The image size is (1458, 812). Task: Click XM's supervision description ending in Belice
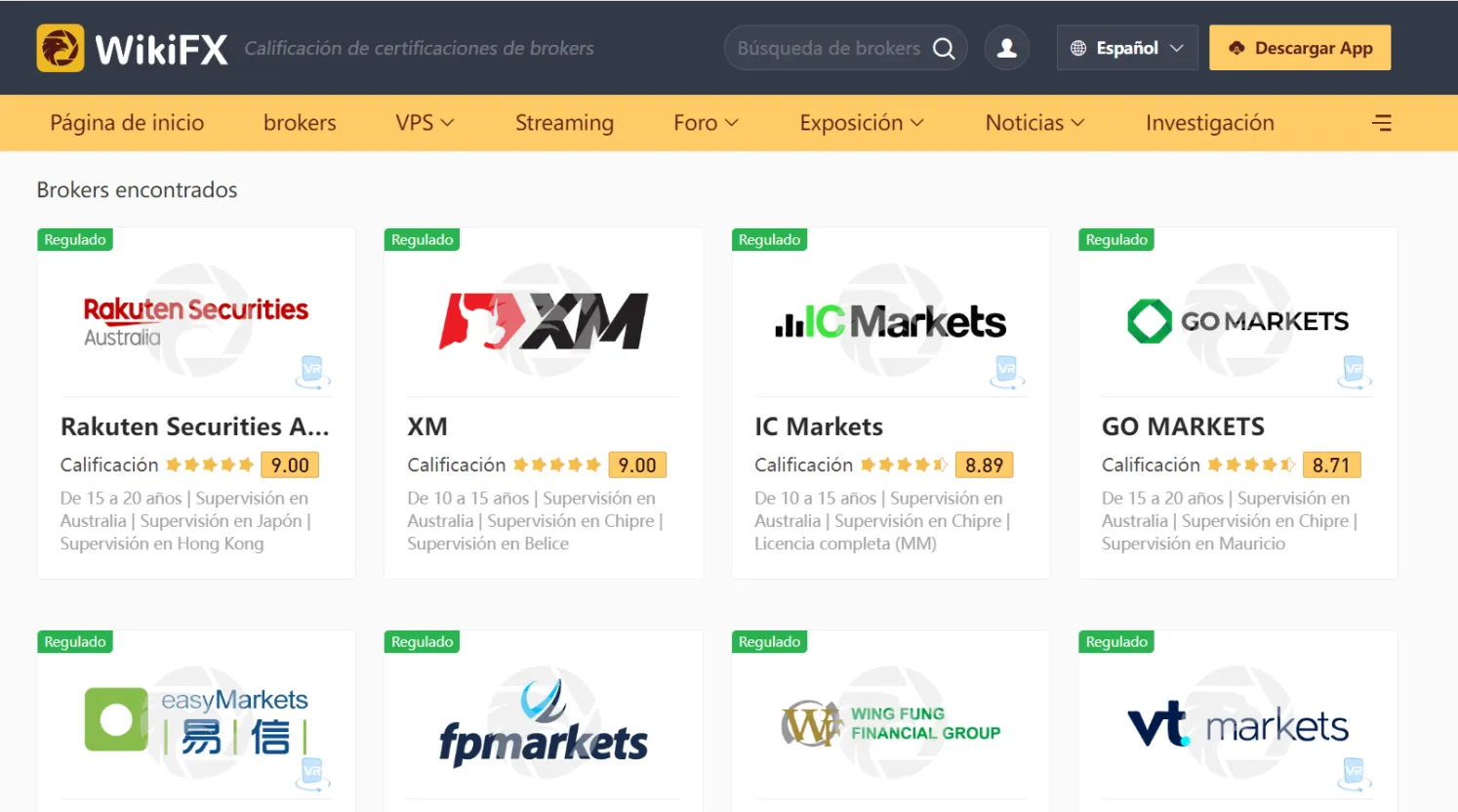coord(536,521)
